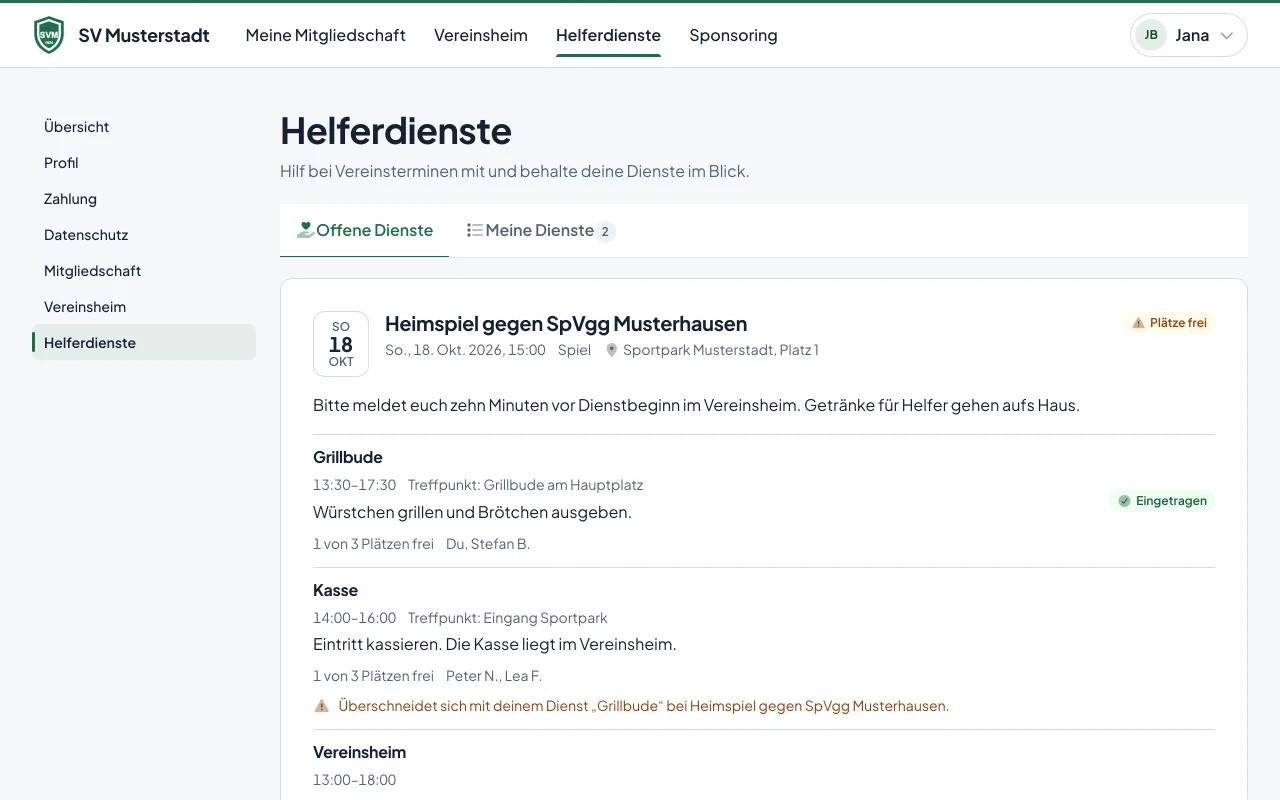Click the location pin icon beside Sportpark Musterstadt

[612, 350]
